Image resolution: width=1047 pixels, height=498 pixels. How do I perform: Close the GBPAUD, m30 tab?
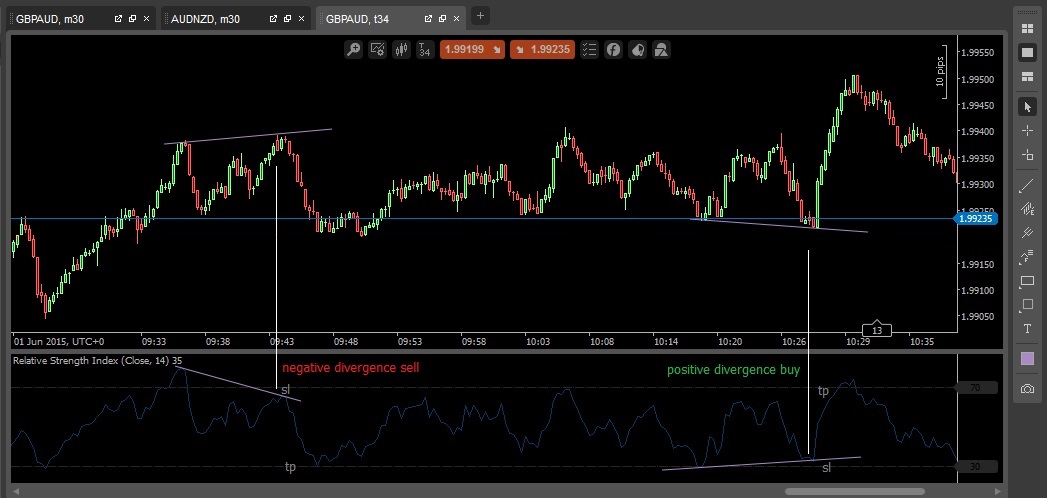[x=146, y=19]
